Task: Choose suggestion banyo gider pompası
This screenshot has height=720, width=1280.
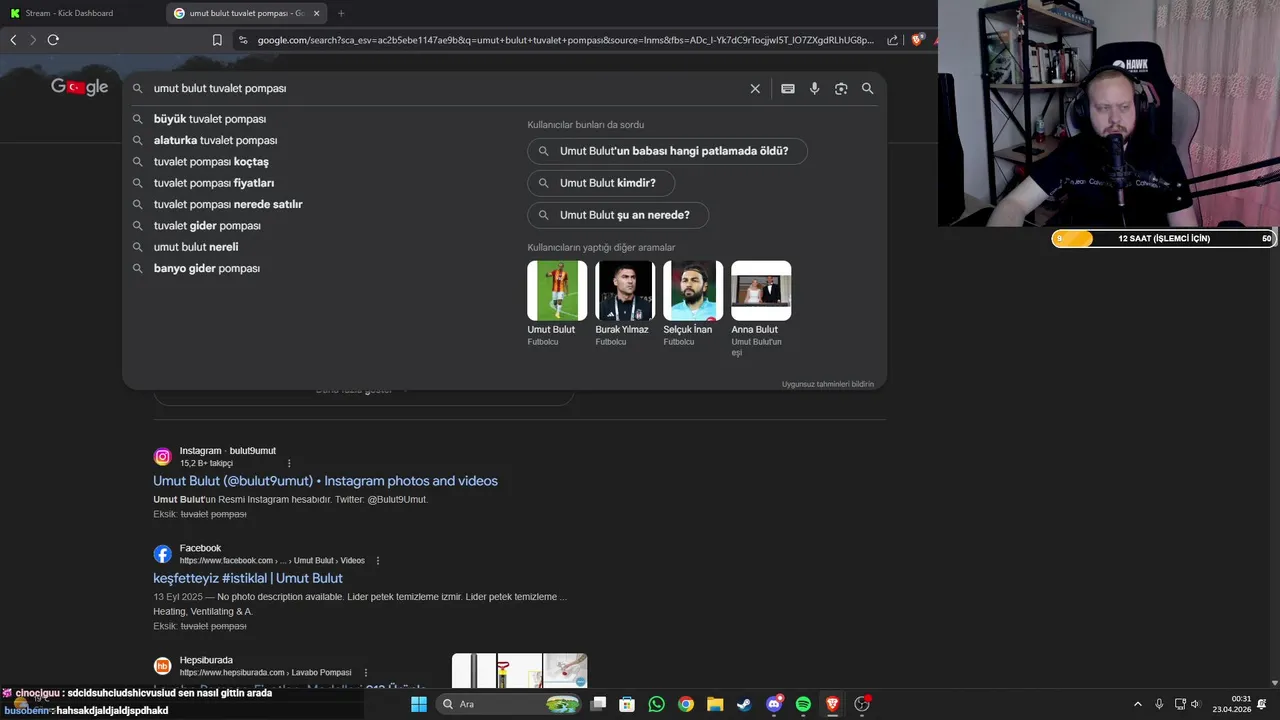Action: 207,268
